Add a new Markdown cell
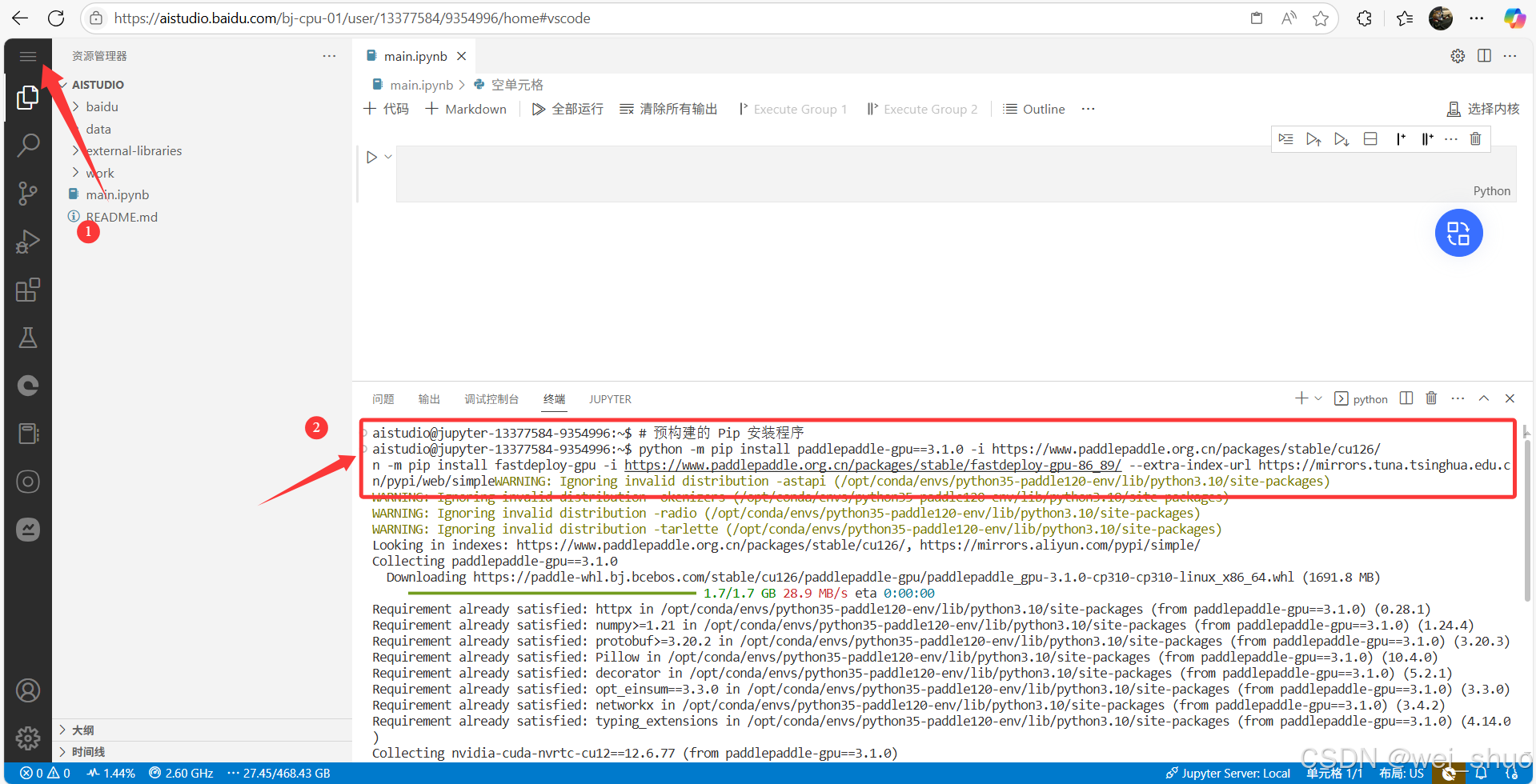 coord(466,109)
